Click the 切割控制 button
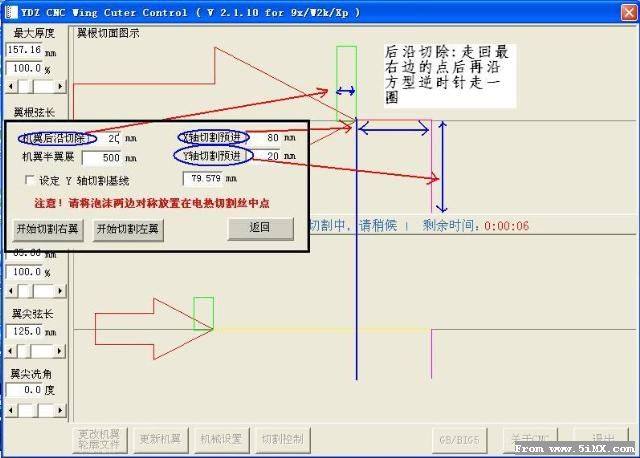This screenshot has width=640, height=458. click(x=282, y=440)
